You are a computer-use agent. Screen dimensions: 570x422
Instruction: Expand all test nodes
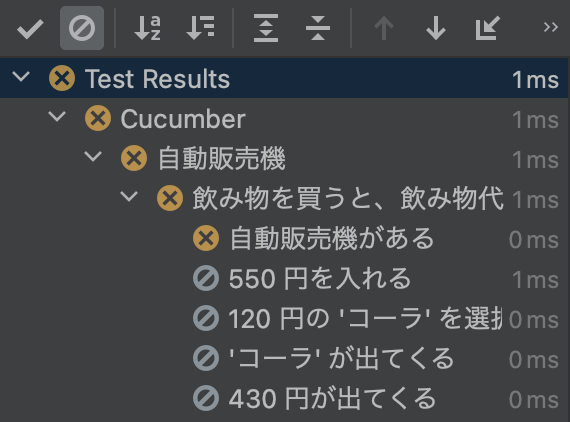[x=266, y=28]
